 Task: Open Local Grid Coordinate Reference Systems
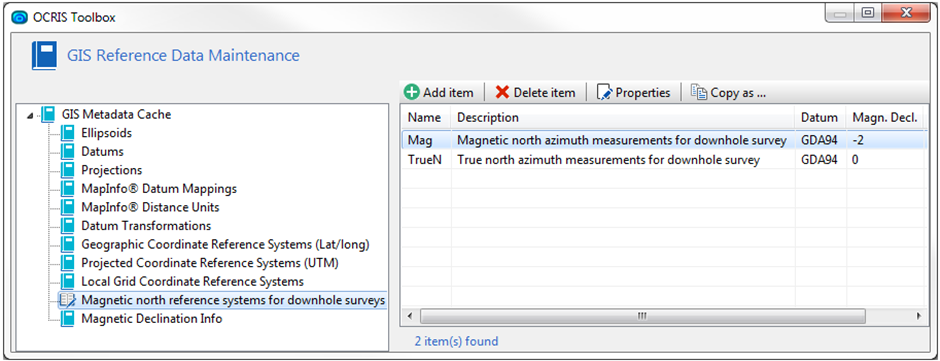point(192,281)
